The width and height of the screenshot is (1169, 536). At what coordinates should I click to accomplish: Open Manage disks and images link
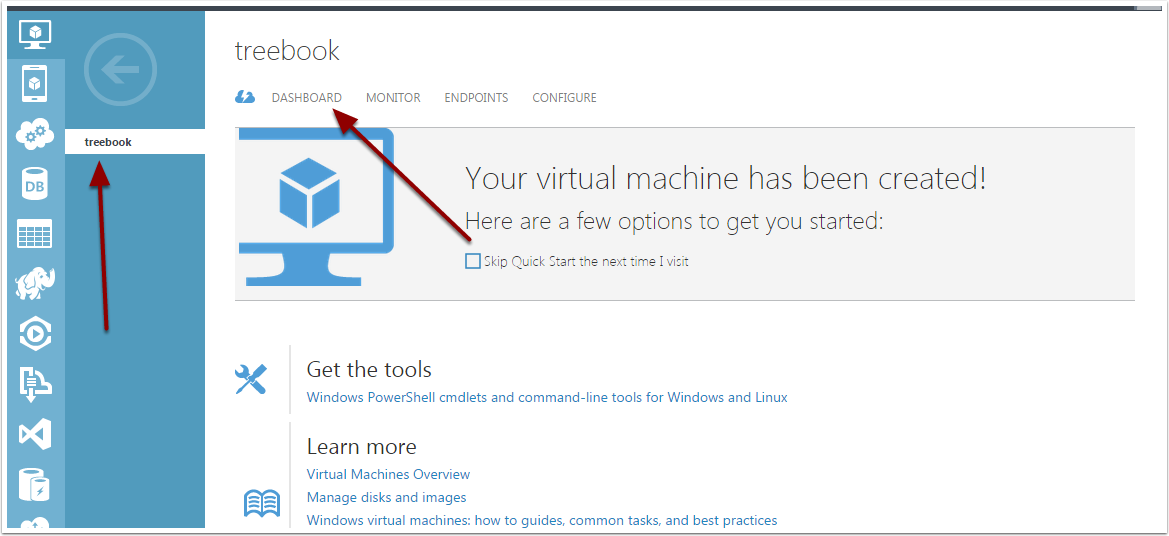[386, 497]
